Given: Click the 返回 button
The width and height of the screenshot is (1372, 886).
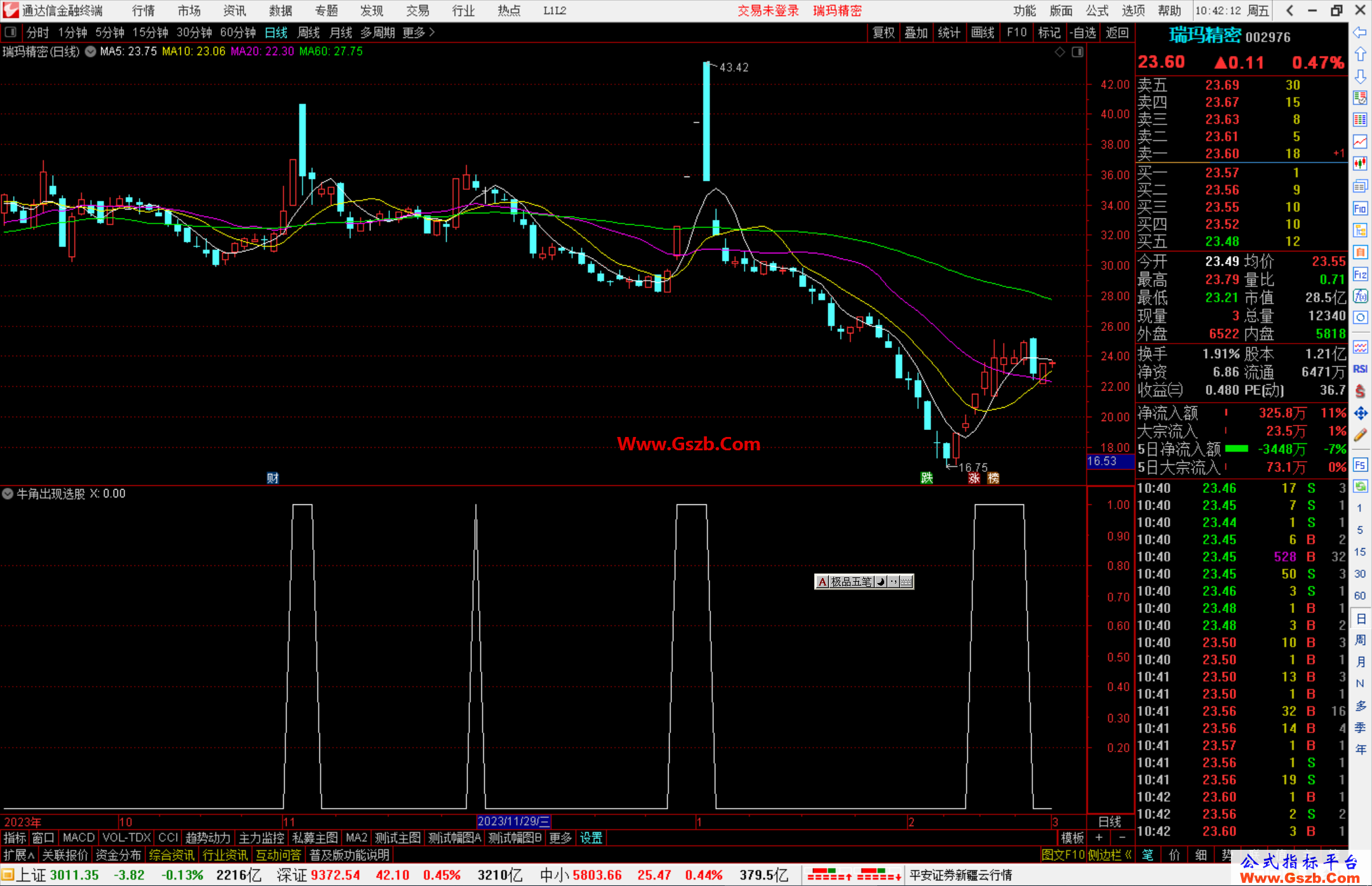Looking at the screenshot, I should click(1117, 32).
